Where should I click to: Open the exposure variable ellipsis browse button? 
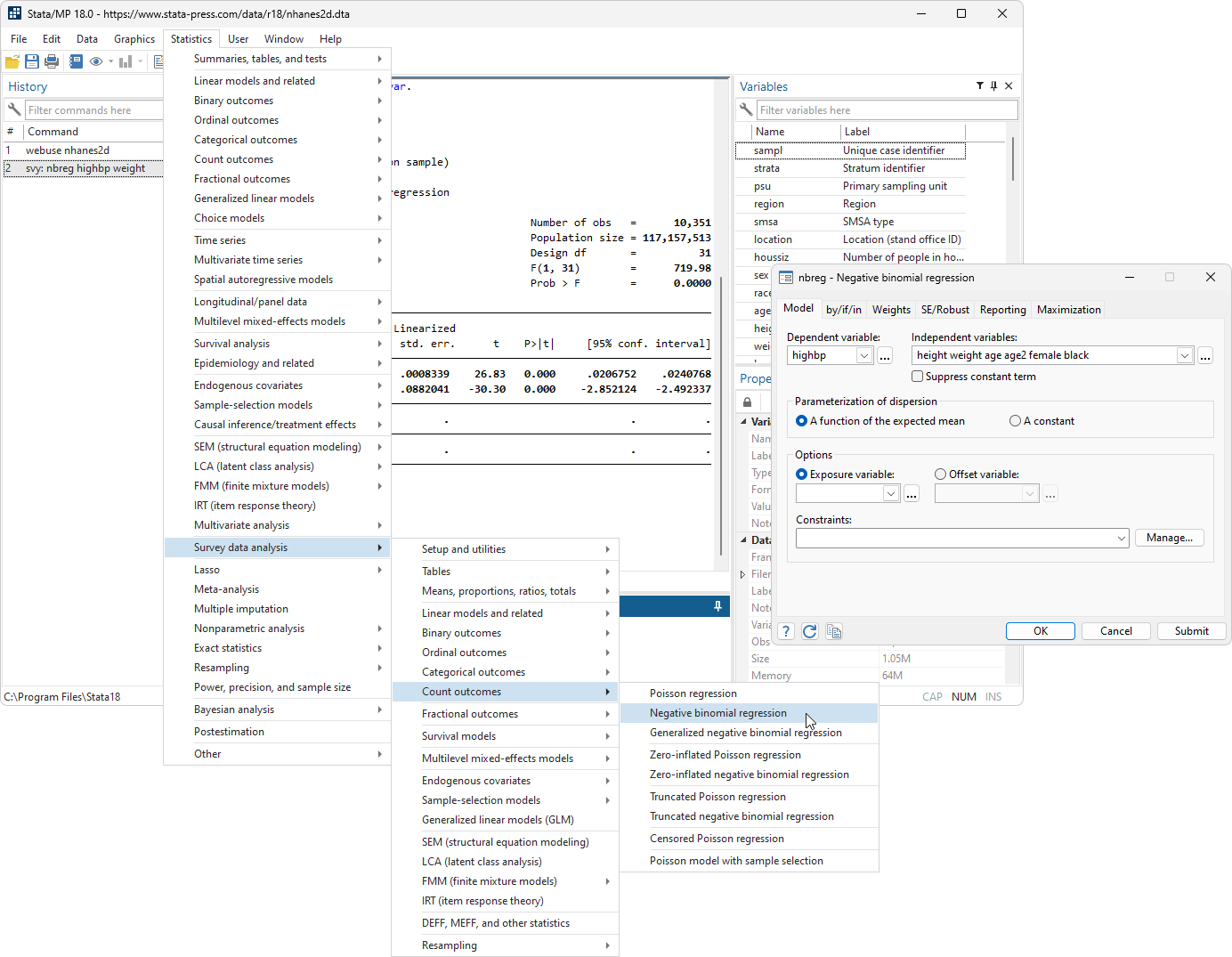coord(912,494)
